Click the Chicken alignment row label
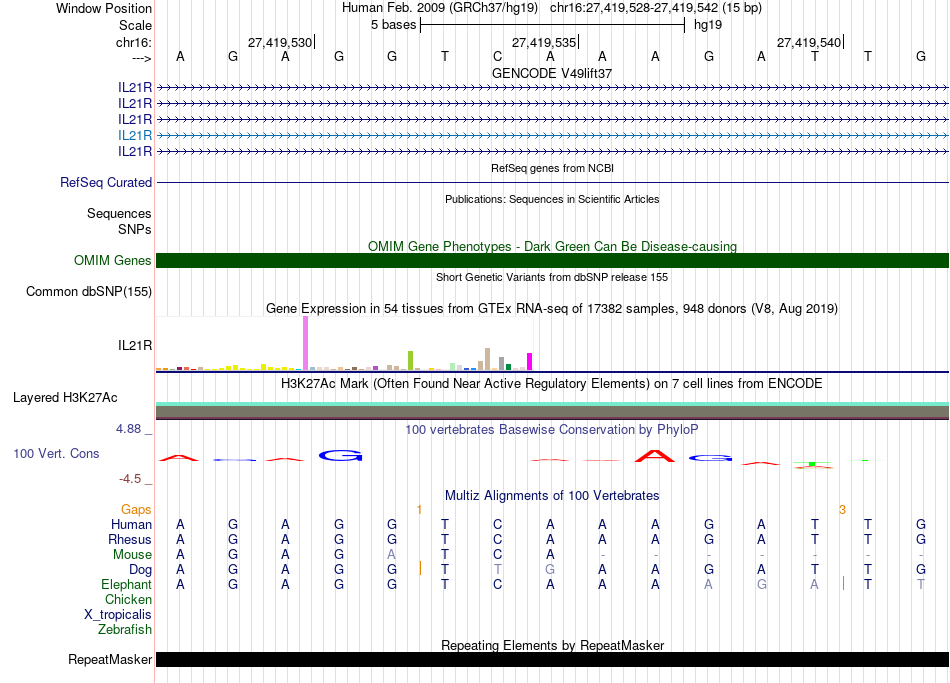This screenshot has width=950, height=683. (x=128, y=600)
